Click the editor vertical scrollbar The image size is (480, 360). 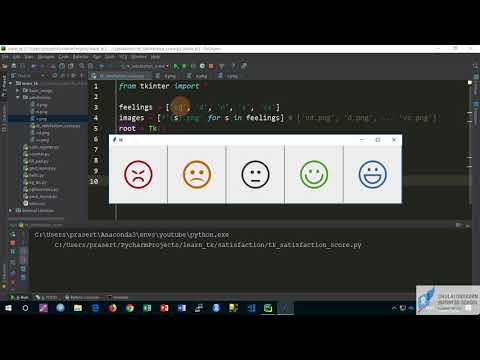[x=470, y=143]
